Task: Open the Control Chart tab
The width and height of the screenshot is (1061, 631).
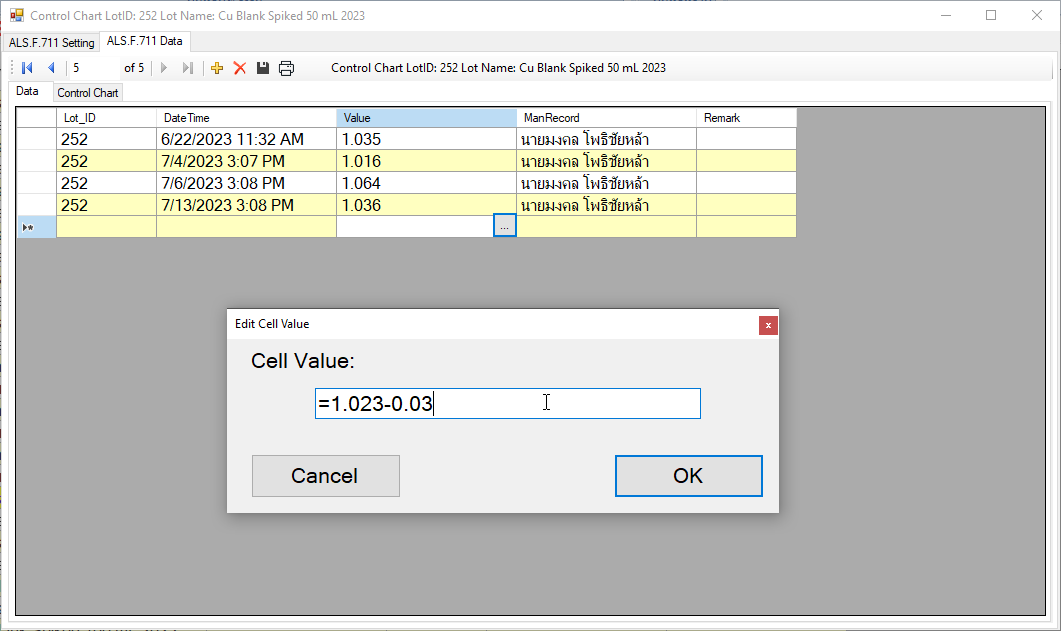Action: [88, 93]
